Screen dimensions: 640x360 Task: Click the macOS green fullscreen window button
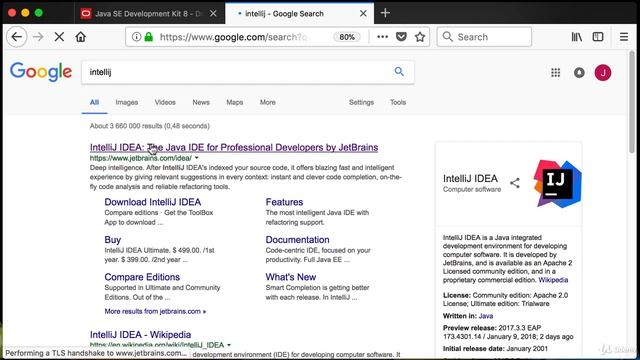[x=38, y=13]
